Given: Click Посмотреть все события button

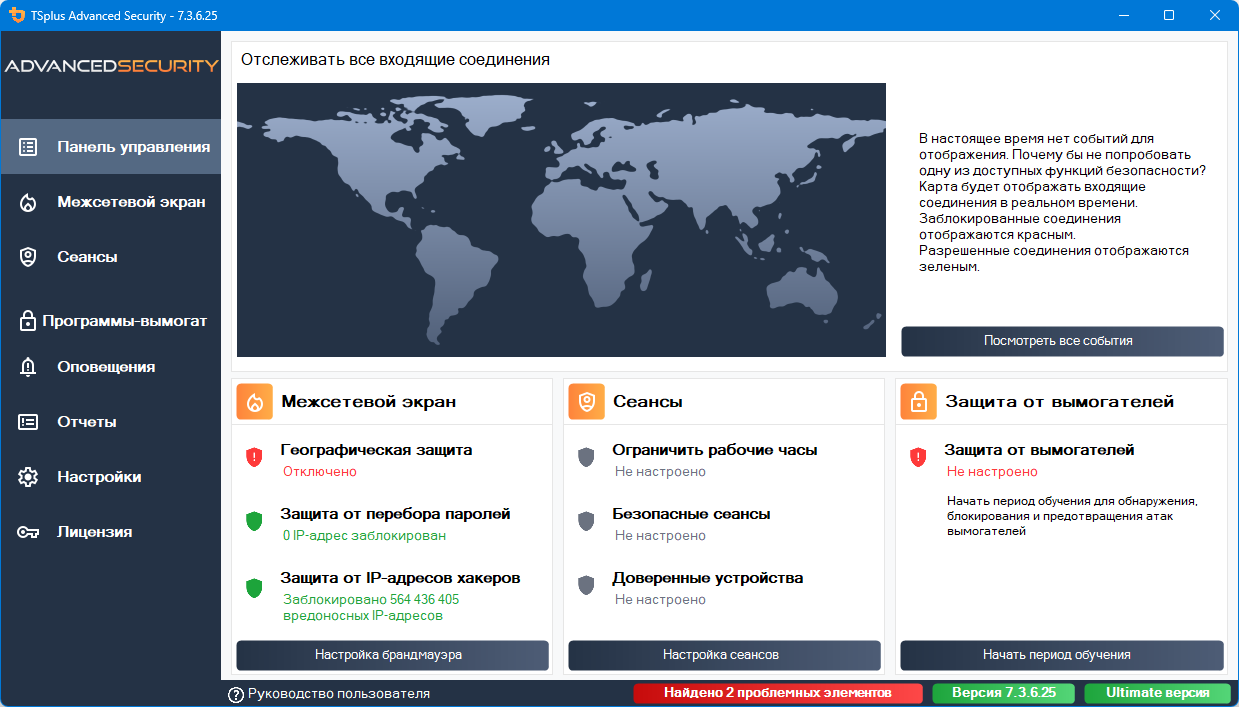Looking at the screenshot, I should pyautogui.click(x=1062, y=341).
